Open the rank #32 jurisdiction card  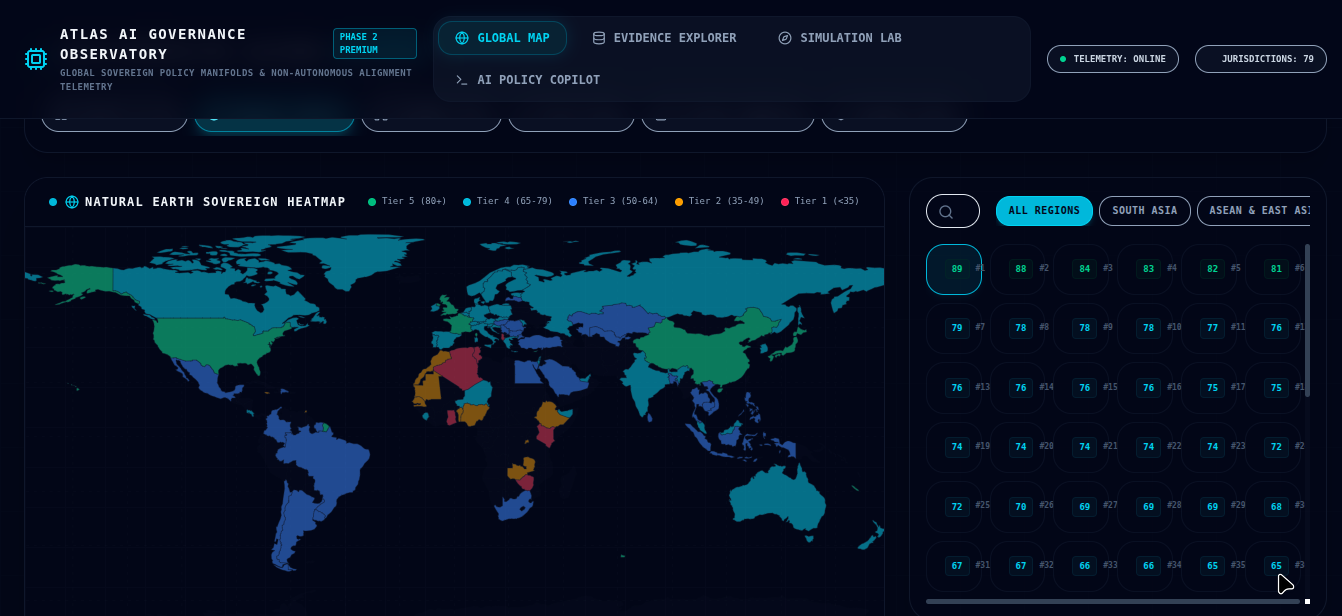coord(1018,566)
